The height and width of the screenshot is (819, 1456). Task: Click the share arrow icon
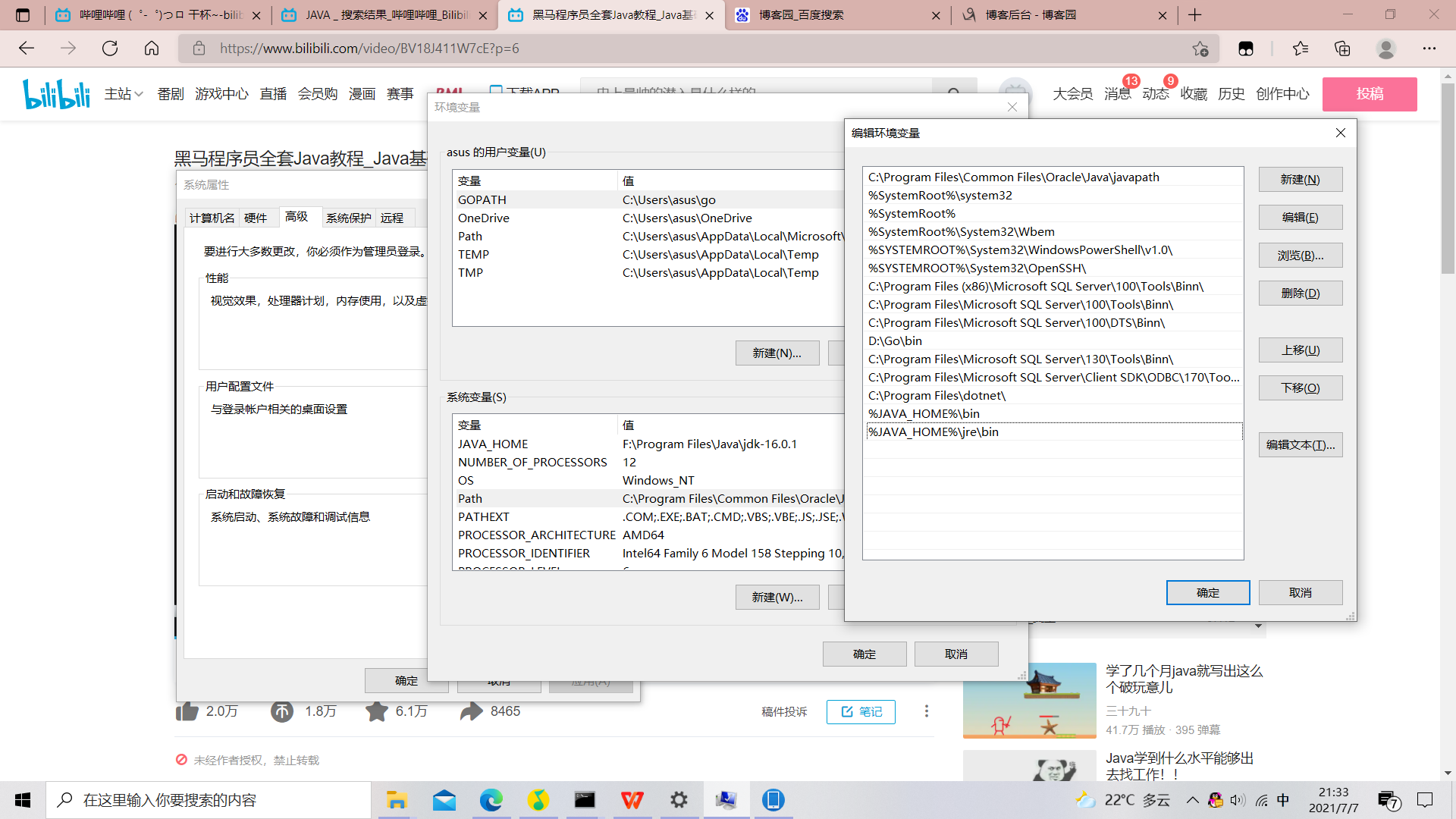(x=471, y=711)
